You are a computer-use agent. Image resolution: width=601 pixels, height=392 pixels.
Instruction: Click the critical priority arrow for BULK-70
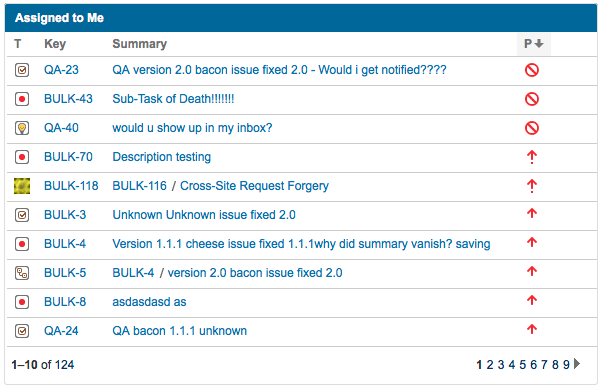coord(532,157)
